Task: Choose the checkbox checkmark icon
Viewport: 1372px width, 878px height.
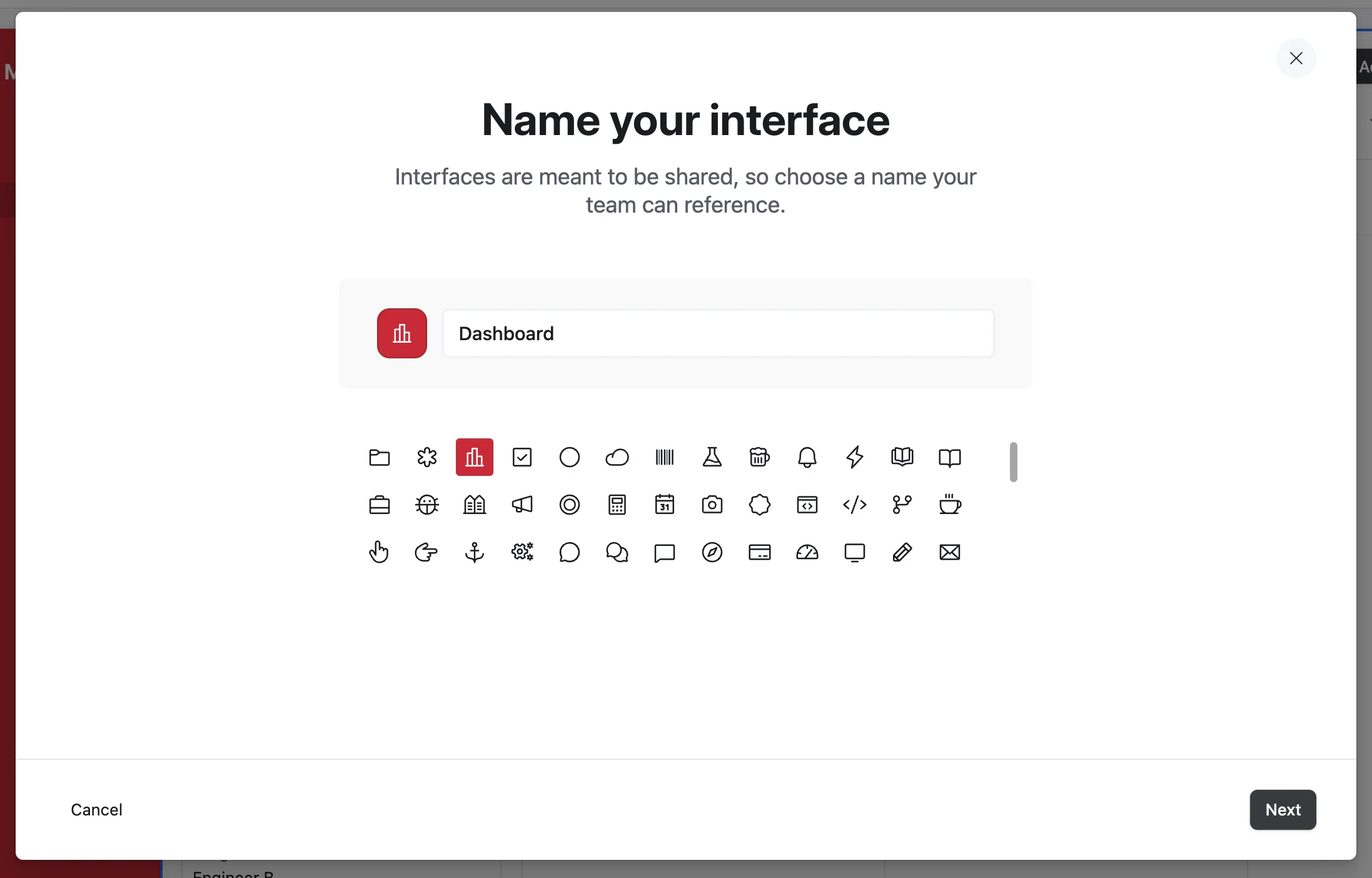Action: [x=522, y=457]
